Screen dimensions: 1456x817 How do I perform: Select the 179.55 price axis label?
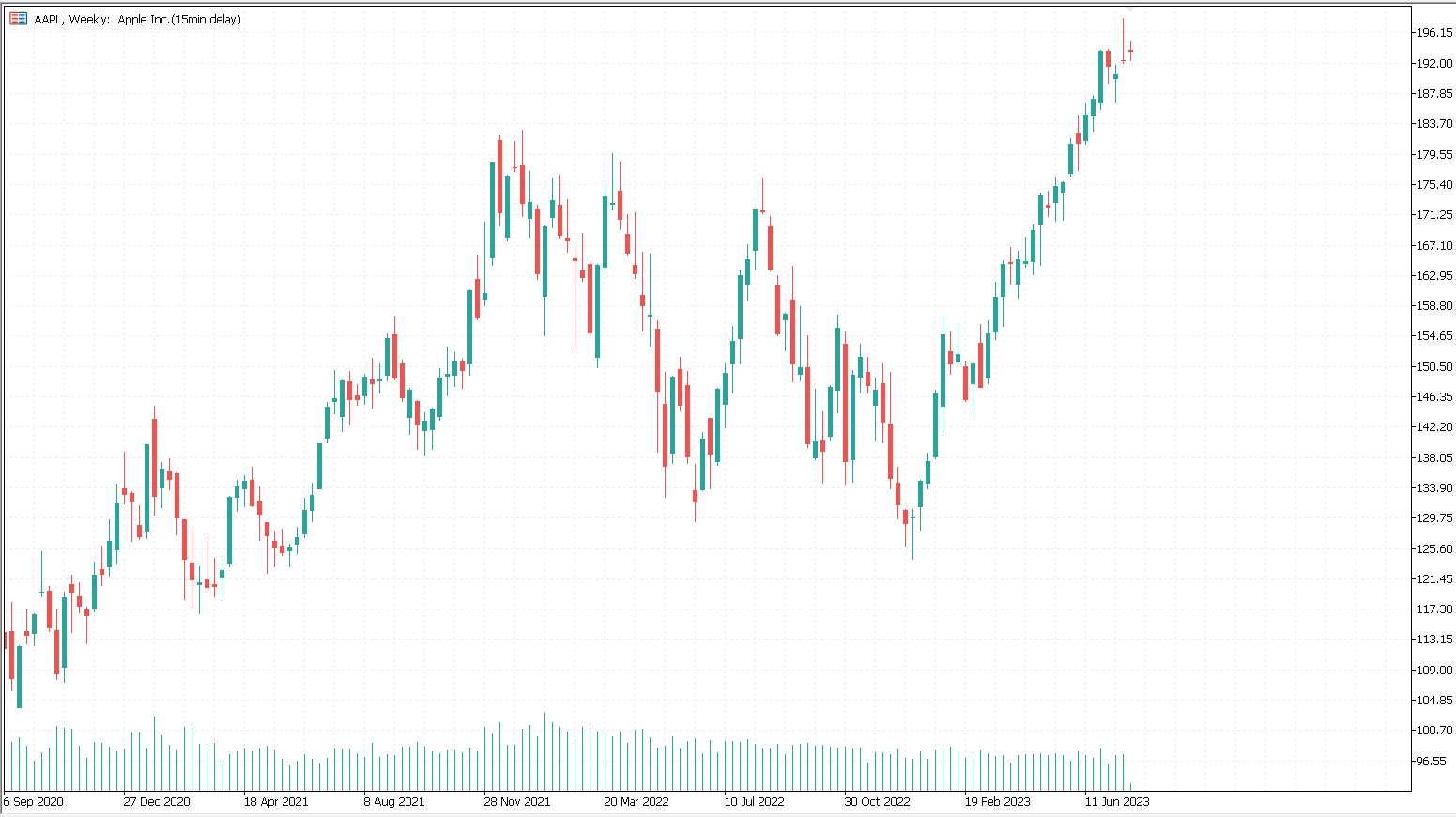tap(1434, 154)
